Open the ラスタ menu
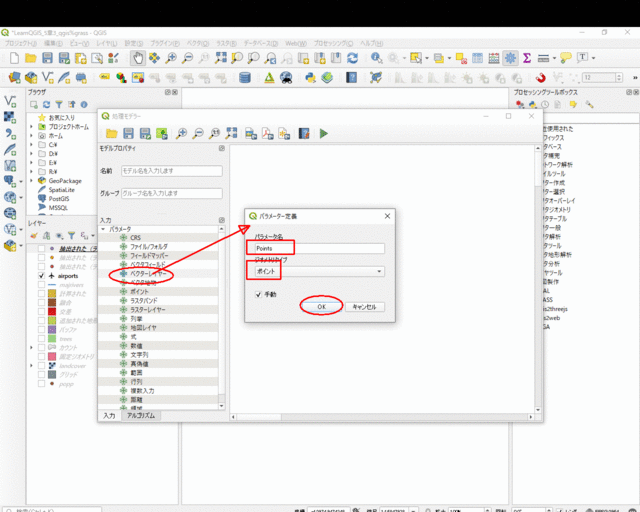640x512 pixels. pos(226,43)
